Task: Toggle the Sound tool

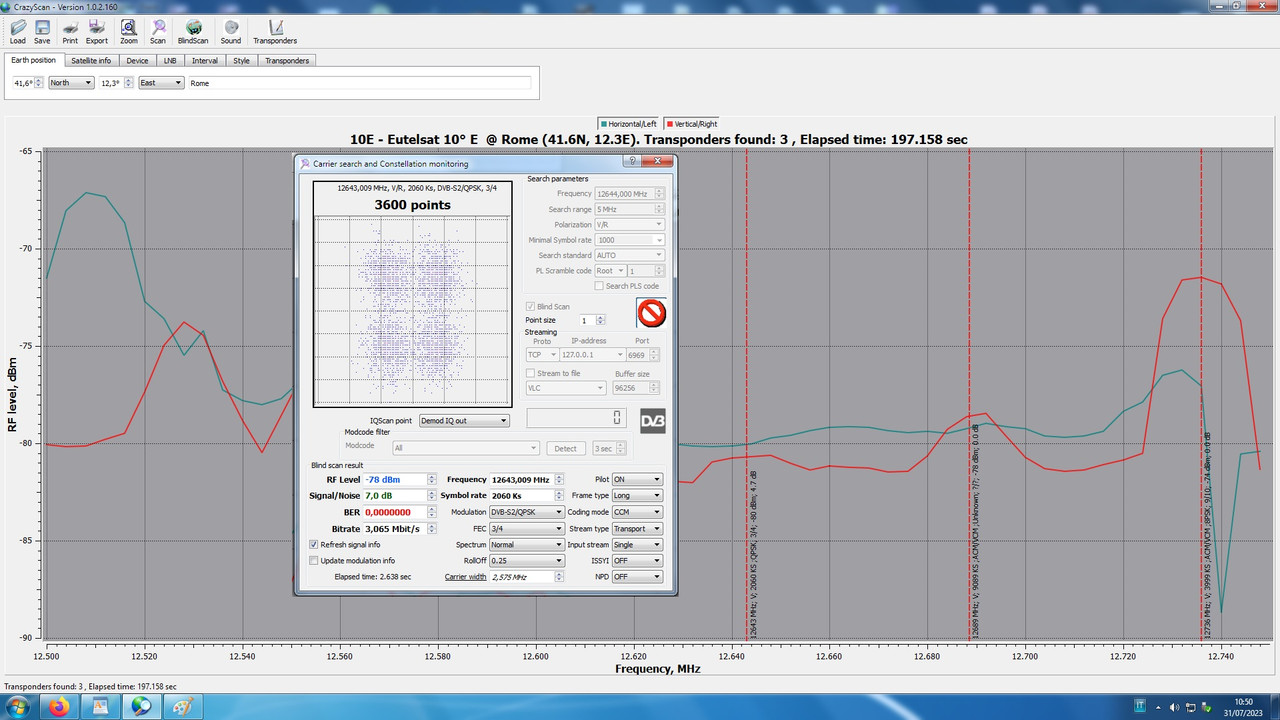Action: click(231, 31)
